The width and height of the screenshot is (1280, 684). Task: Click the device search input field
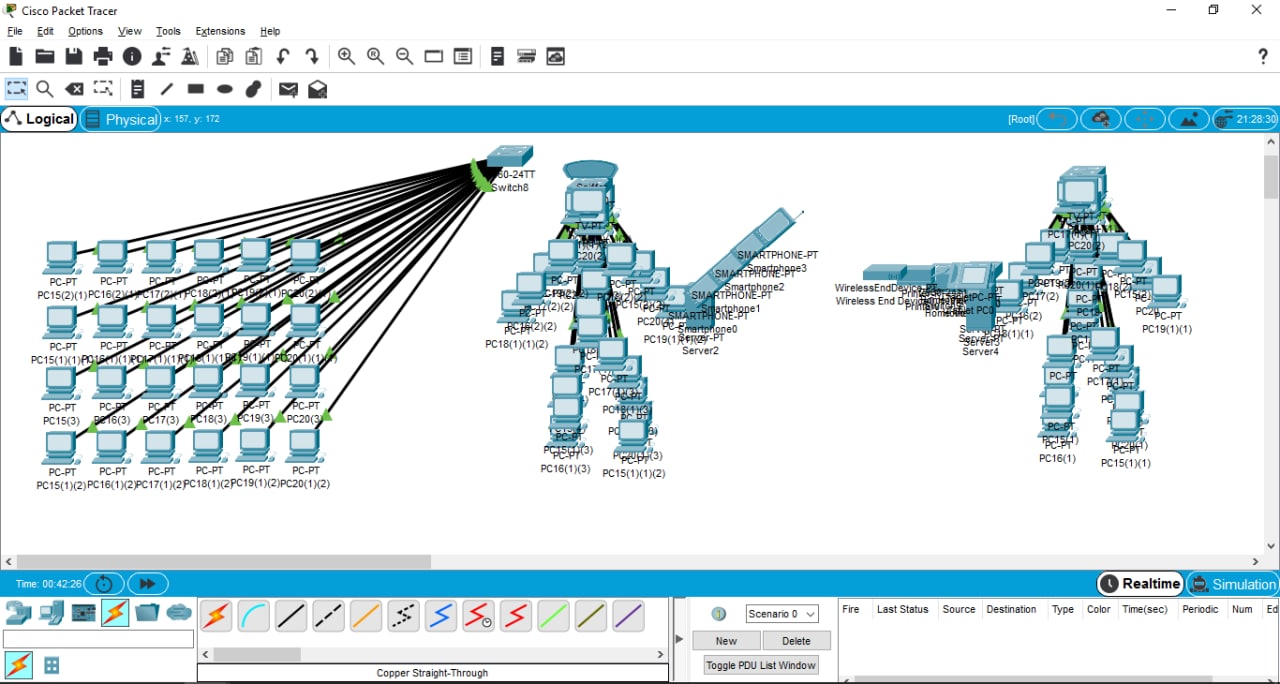point(98,639)
